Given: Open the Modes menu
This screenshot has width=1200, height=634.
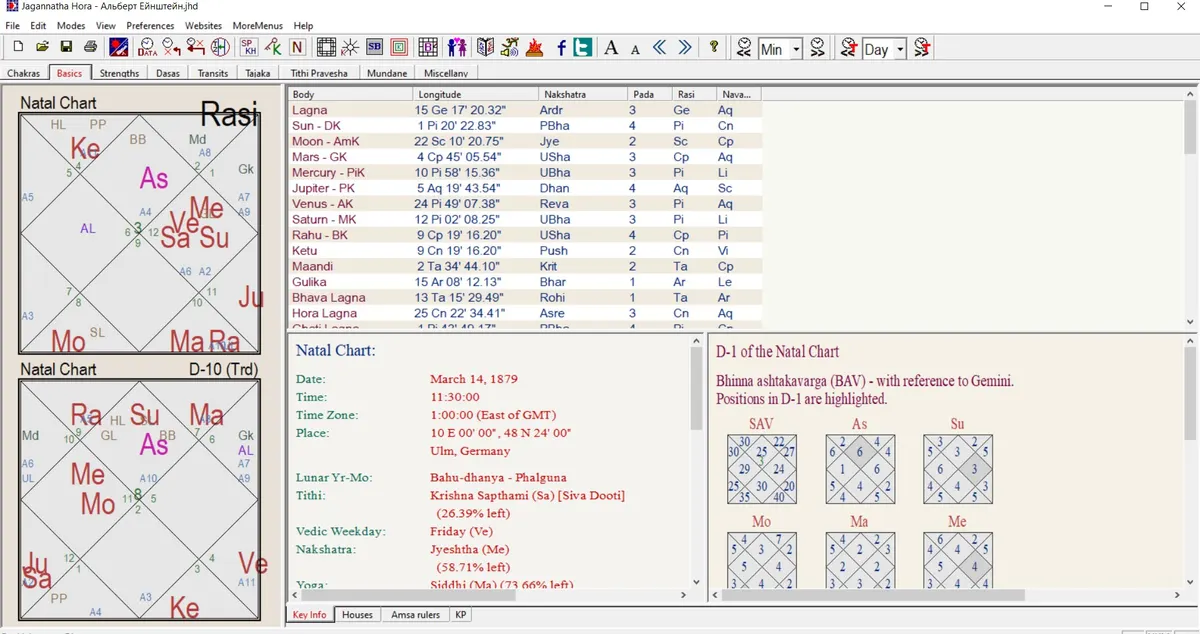Looking at the screenshot, I should 71,25.
